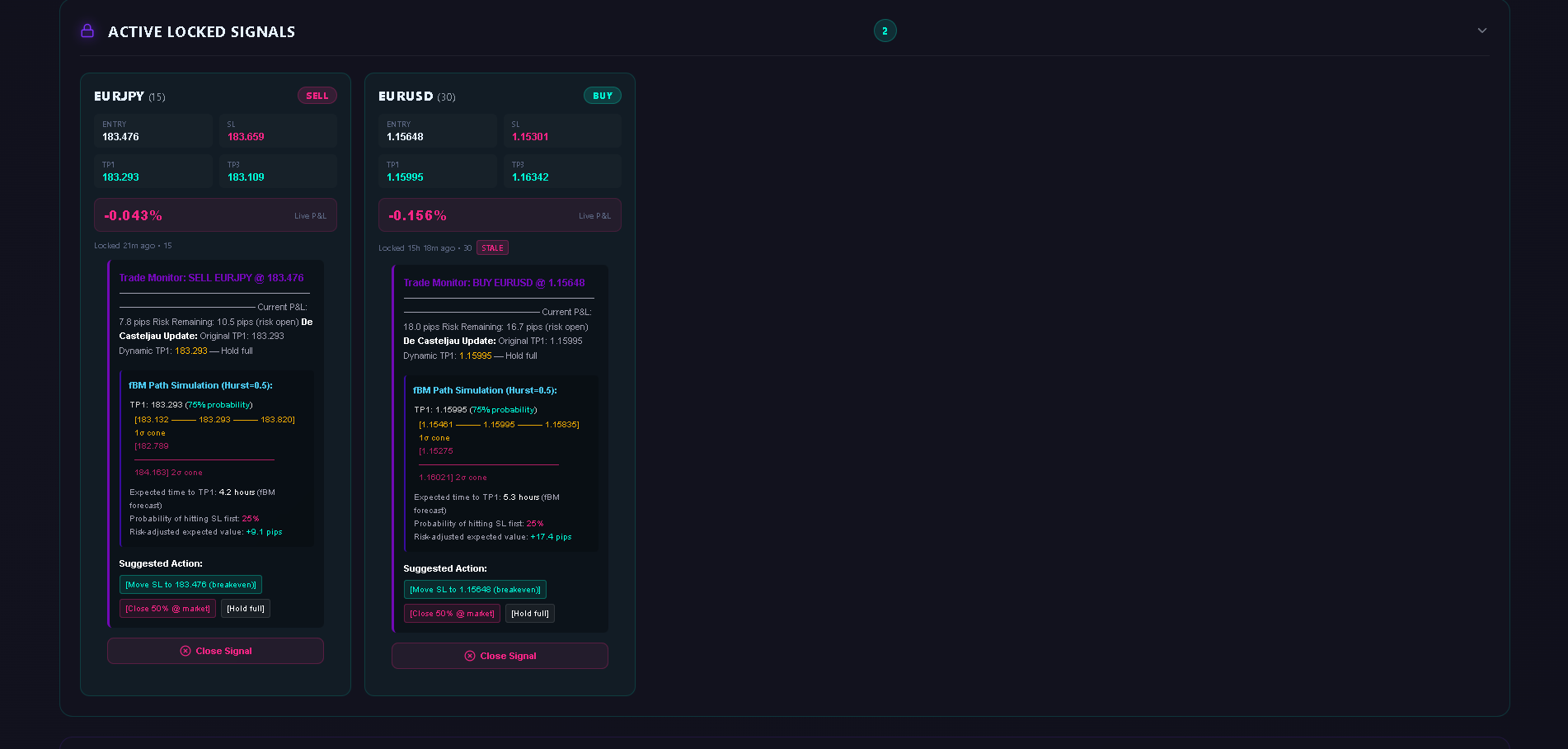
Task: Click the X icon in EURJPY Close Signal
Action: [185, 651]
